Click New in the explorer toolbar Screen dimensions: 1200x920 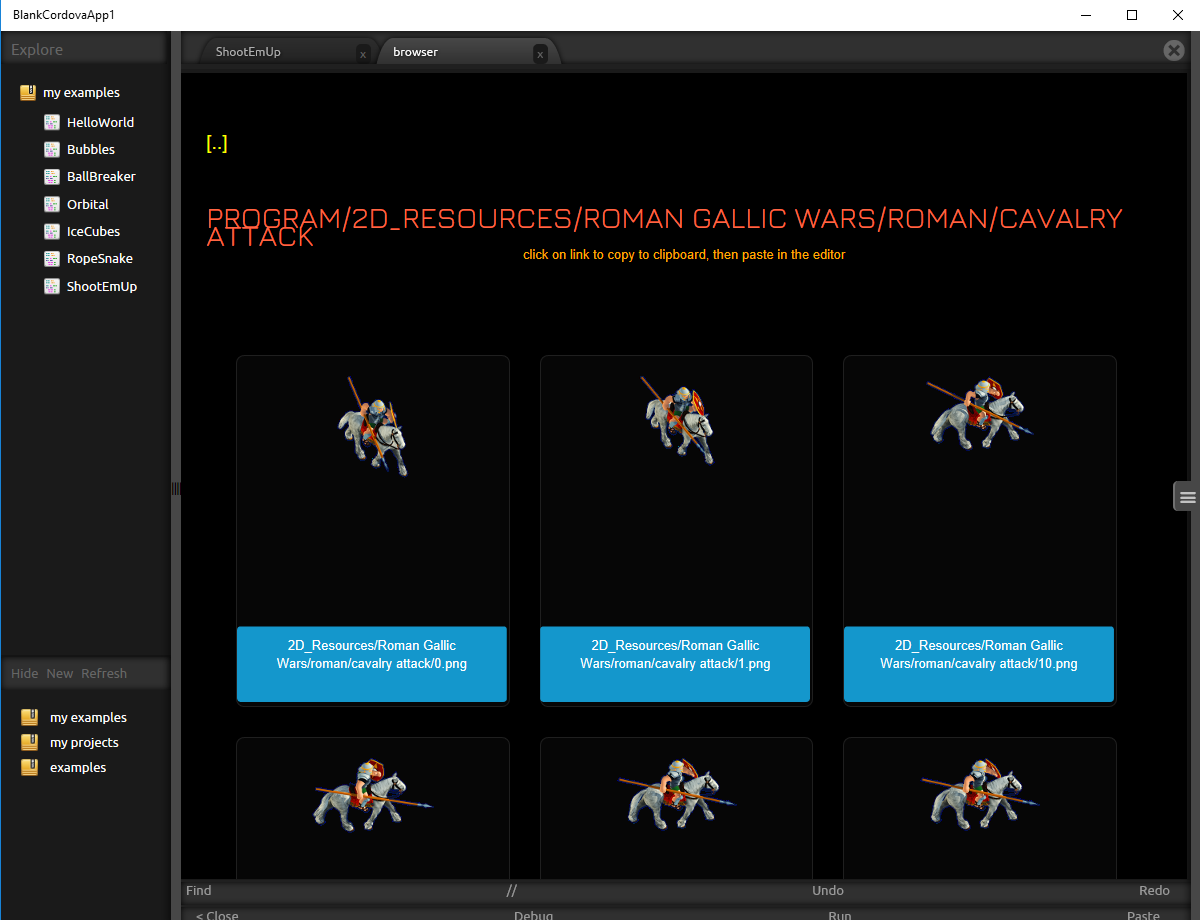coord(60,673)
